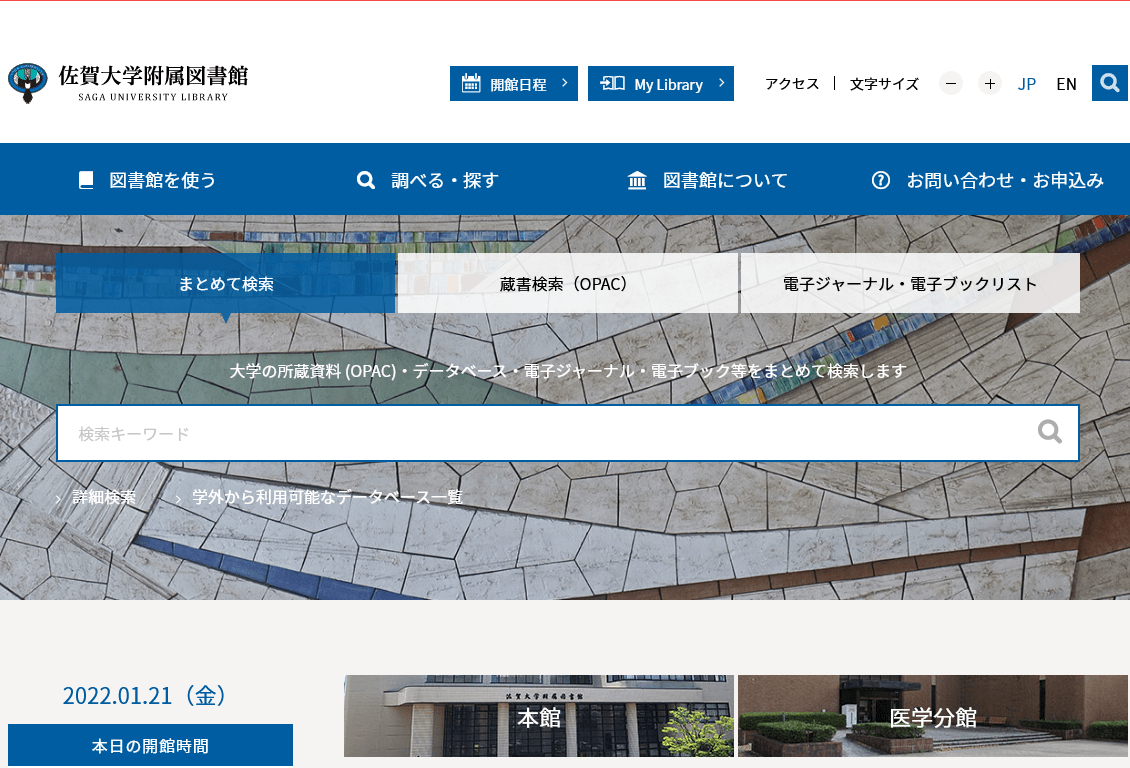Viewport: 1130px width, 768px height.
Task: Click the 医学分館 building thumbnail
Action: [933, 715]
